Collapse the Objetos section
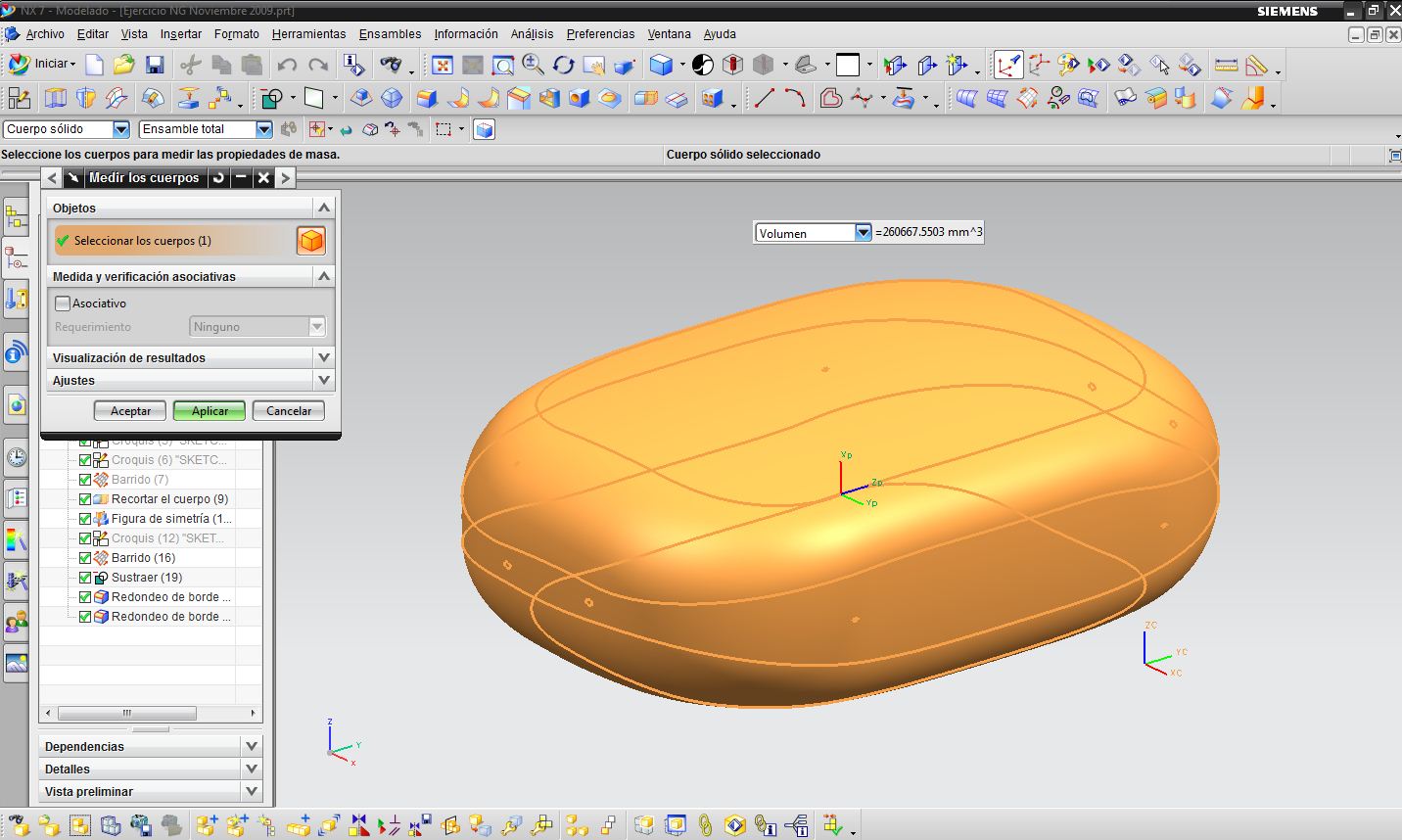 pyautogui.click(x=324, y=208)
